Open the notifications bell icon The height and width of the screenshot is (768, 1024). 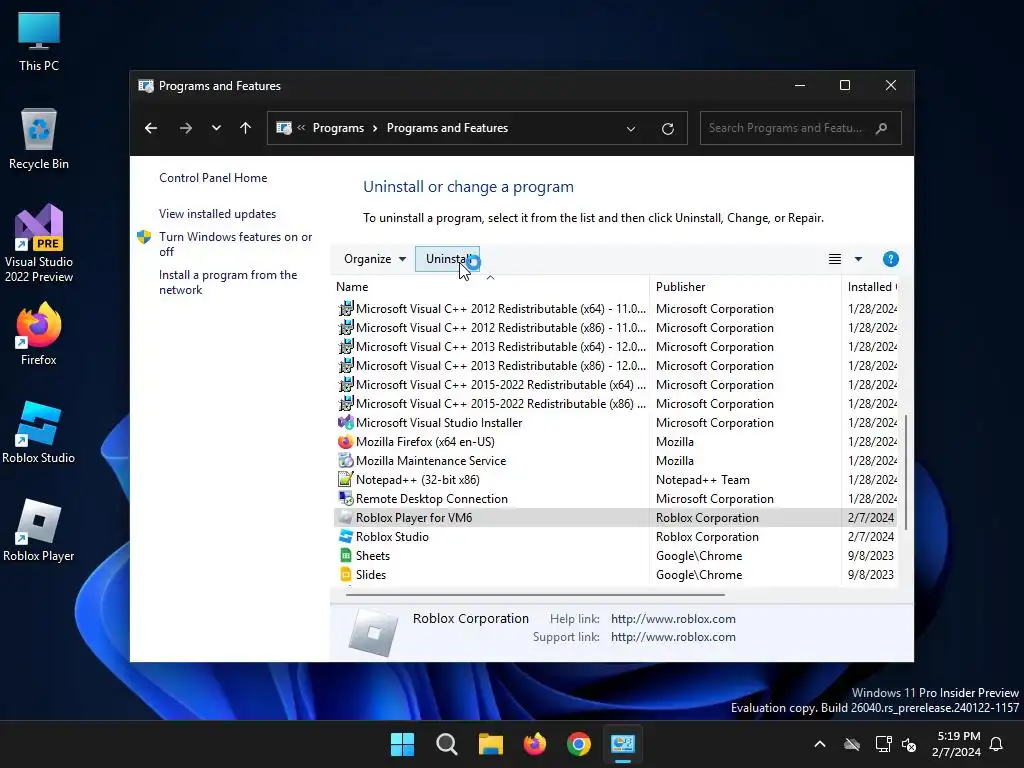pyautogui.click(x=997, y=744)
